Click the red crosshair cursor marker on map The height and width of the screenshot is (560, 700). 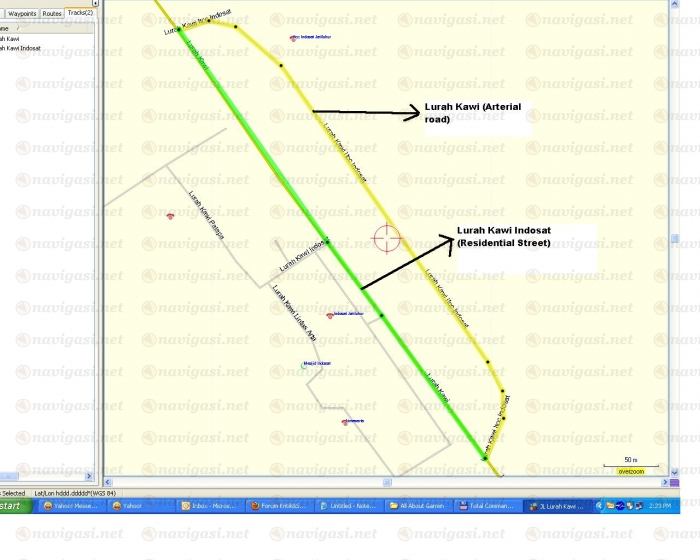pos(387,238)
